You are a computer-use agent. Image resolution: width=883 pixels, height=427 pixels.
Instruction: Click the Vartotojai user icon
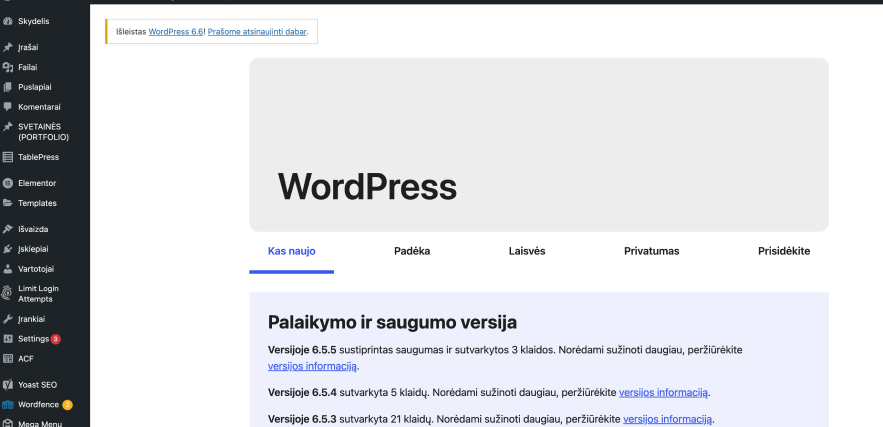click(7, 269)
